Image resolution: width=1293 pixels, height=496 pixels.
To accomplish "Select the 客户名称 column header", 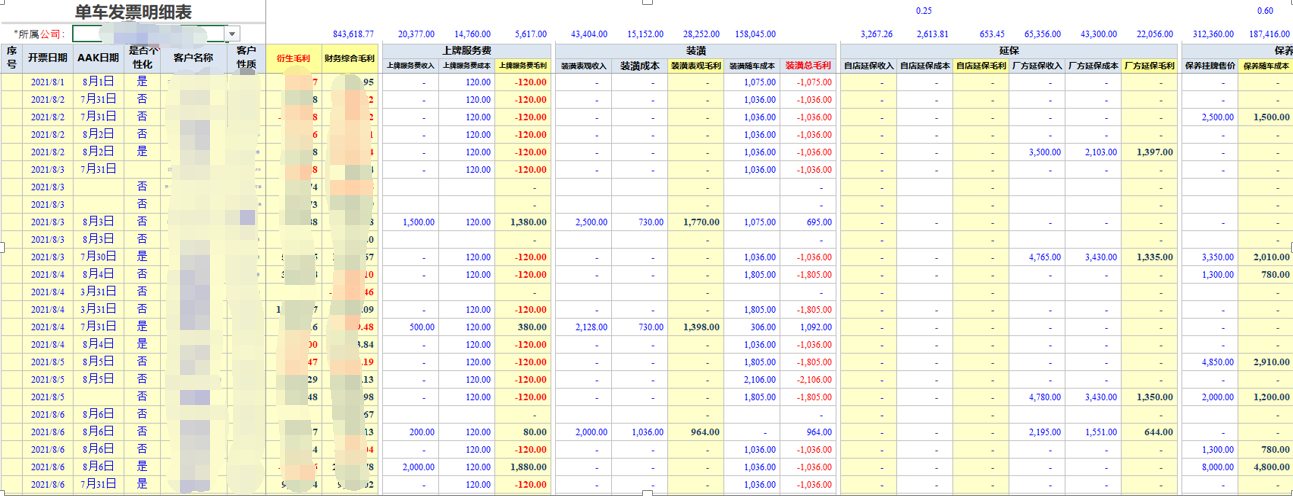I will coord(193,58).
